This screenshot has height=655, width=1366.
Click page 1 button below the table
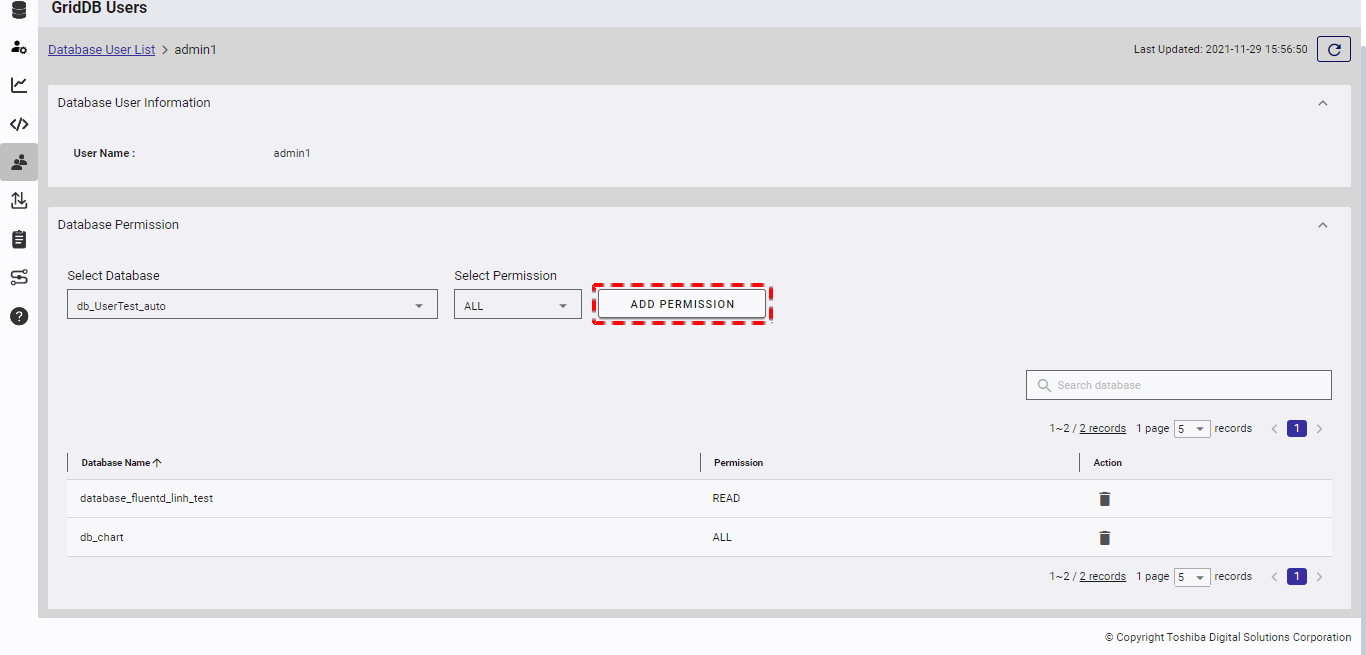(x=1297, y=577)
